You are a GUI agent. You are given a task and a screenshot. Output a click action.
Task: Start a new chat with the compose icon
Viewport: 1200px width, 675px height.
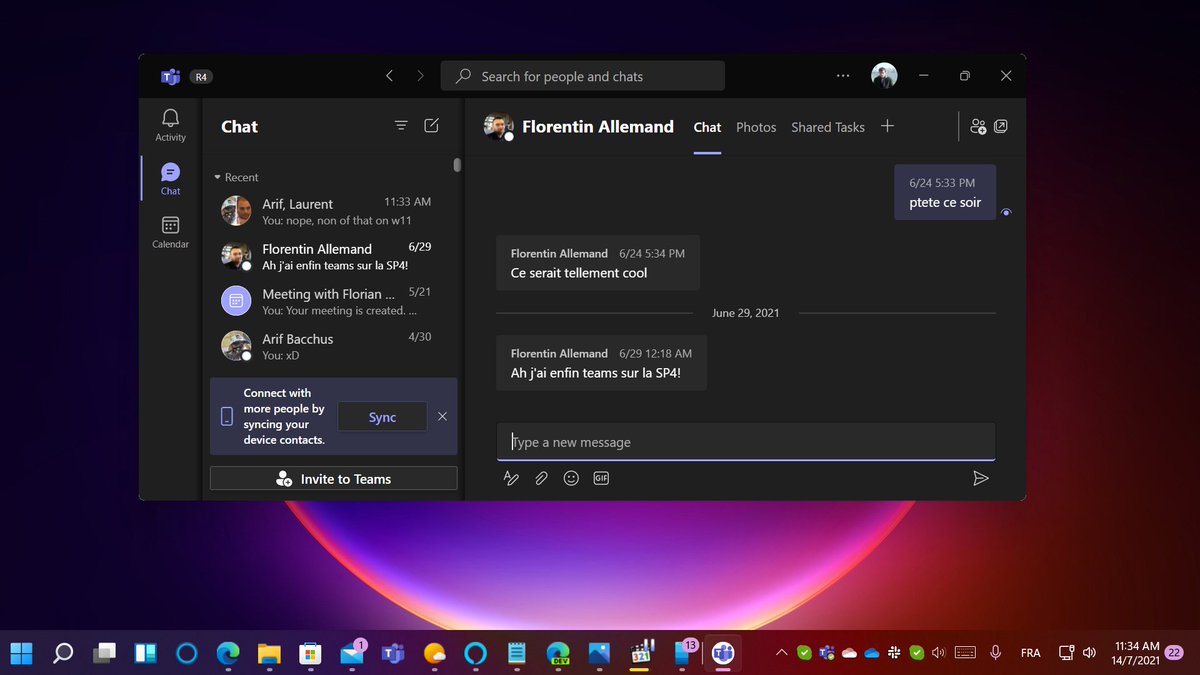pos(431,126)
